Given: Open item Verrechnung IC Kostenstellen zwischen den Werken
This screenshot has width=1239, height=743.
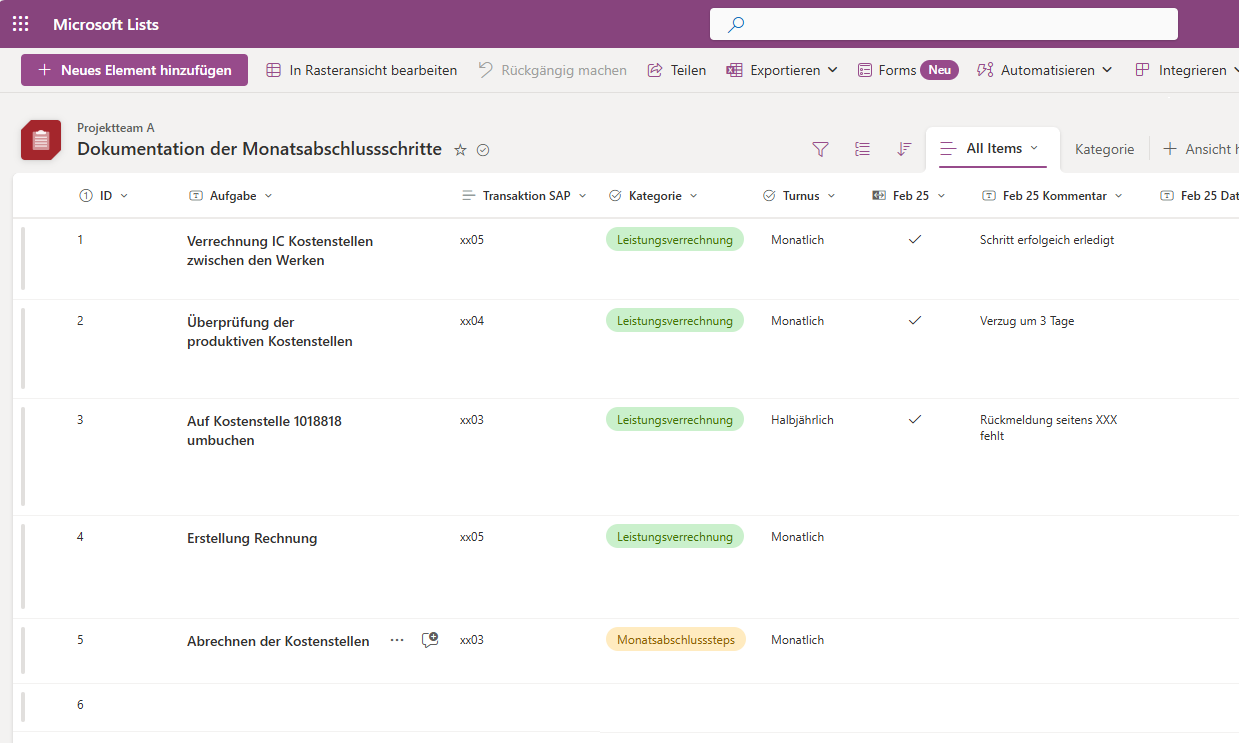Looking at the screenshot, I should 280,251.
